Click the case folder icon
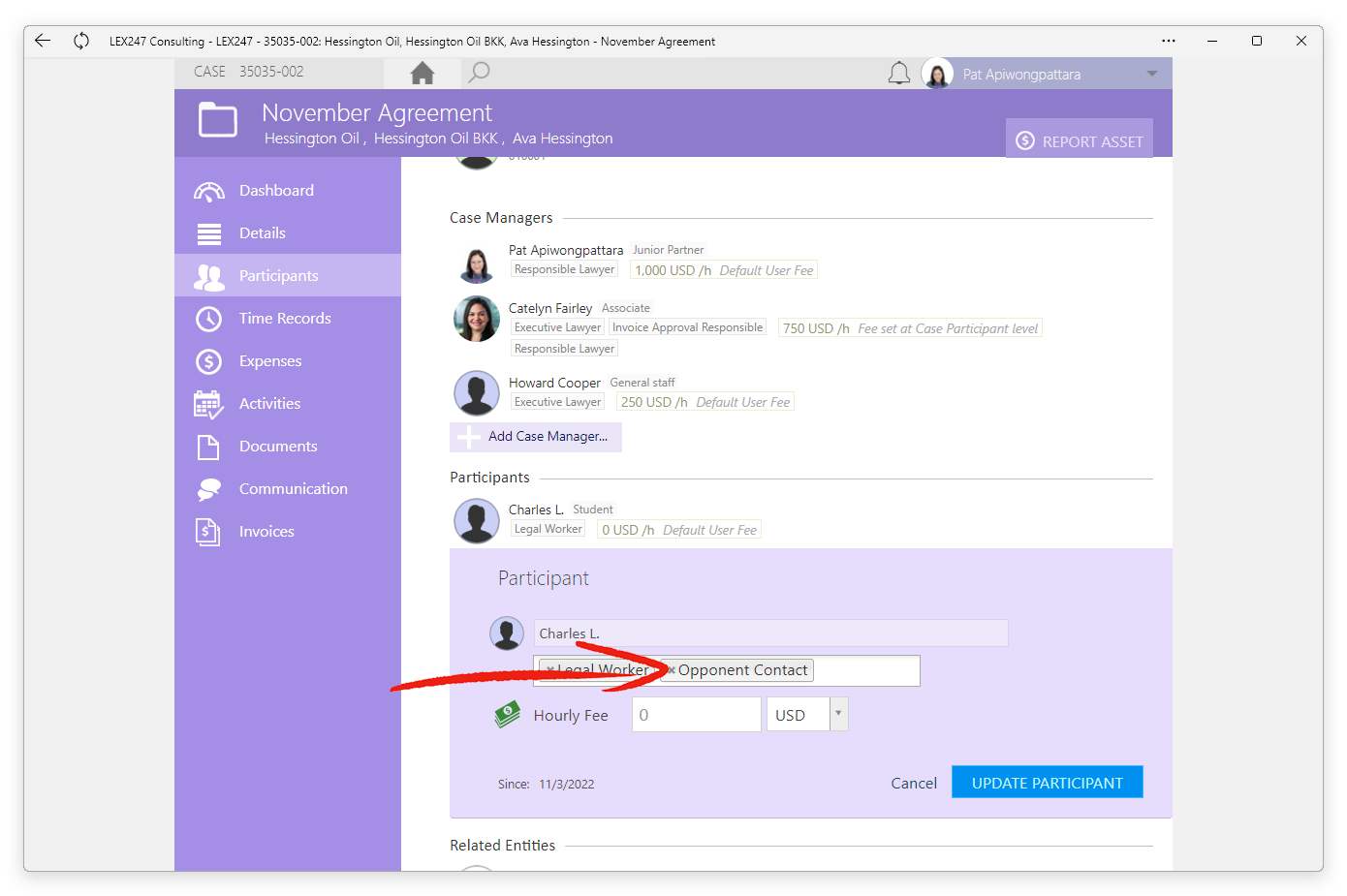The width and height of the screenshot is (1347, 896). (x=218, y=121)
